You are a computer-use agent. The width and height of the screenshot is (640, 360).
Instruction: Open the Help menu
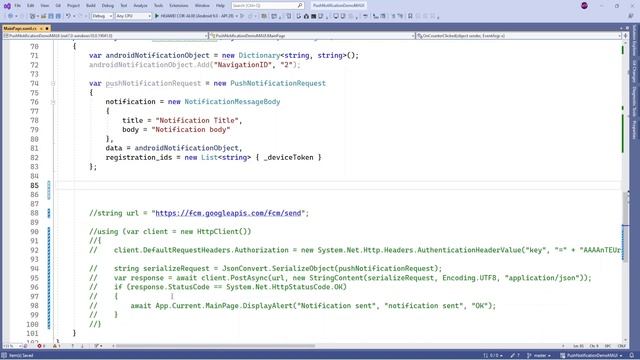click(x=220, y=6)
